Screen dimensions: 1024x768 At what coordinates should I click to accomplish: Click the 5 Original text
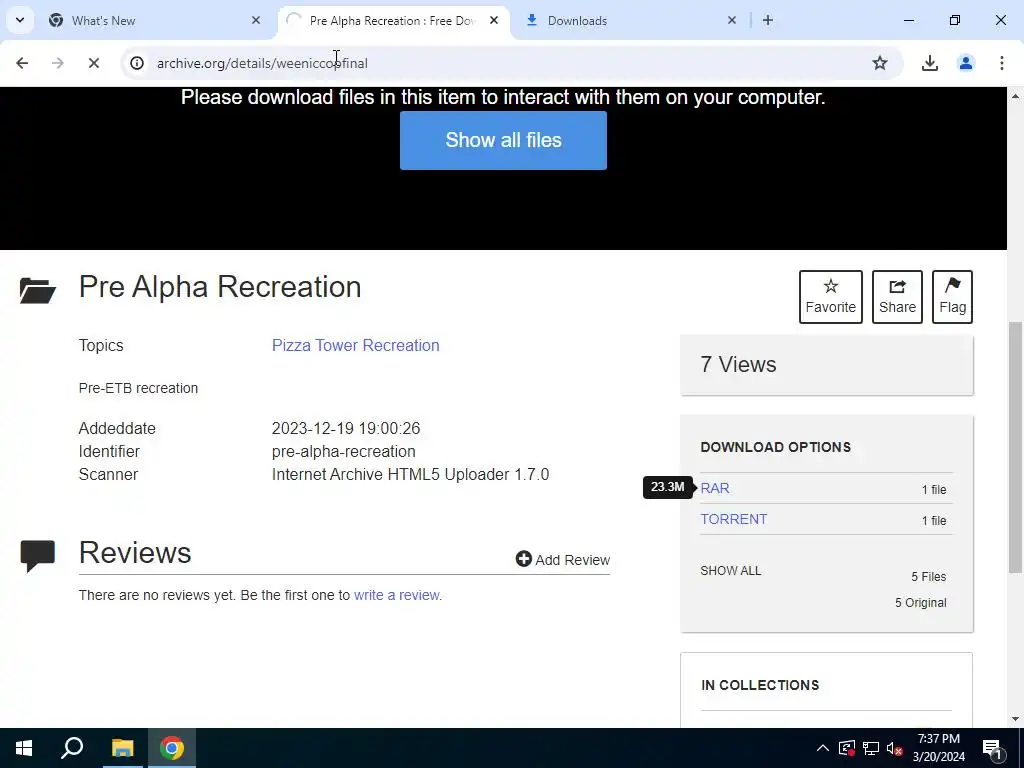click(920, 603)
